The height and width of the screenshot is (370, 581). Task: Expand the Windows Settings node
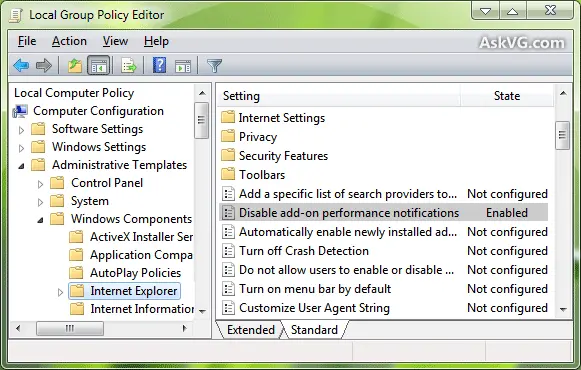[21, 148]
